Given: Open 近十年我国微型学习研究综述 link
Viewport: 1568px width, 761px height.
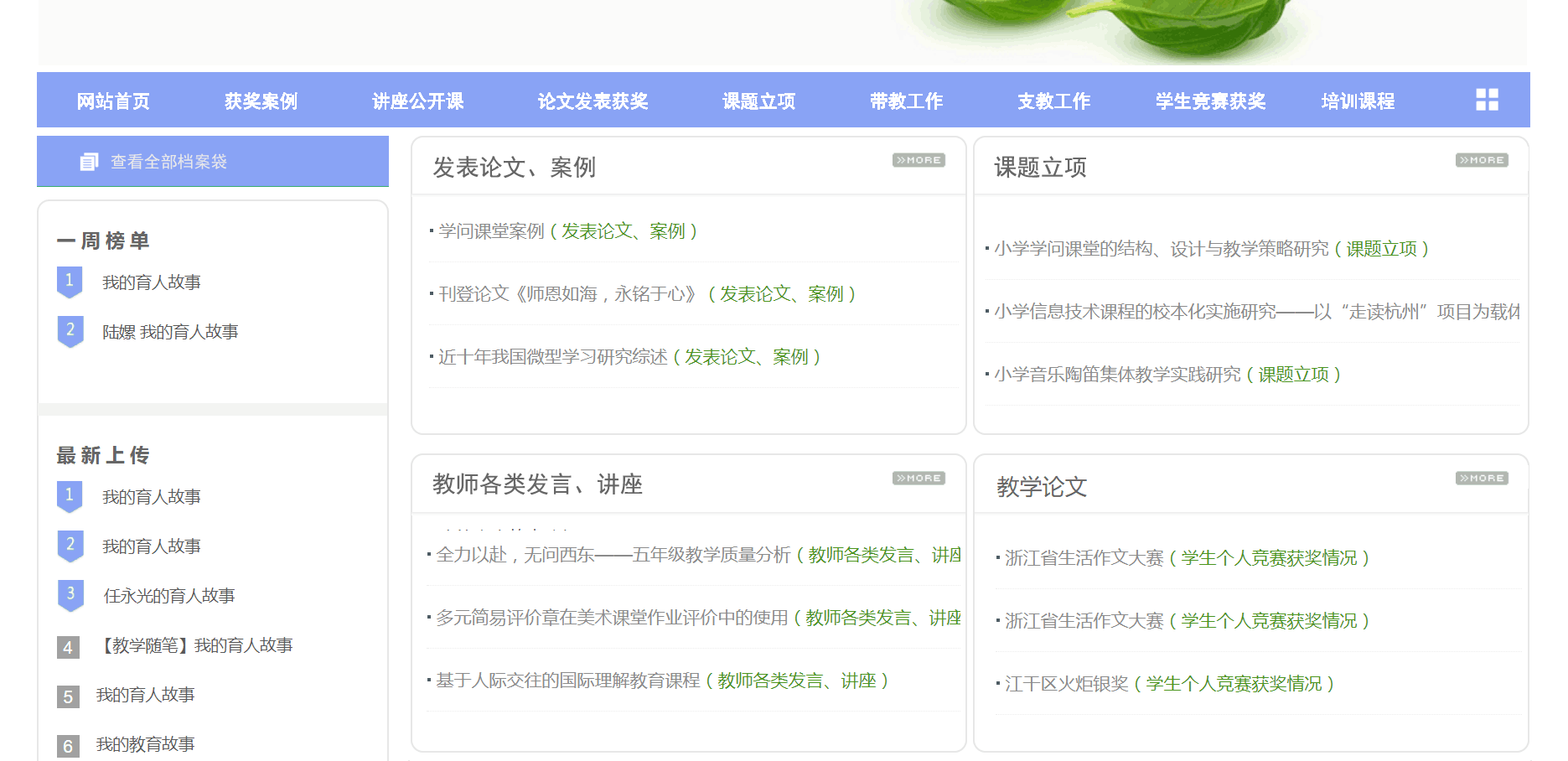Looking at the screenshot, I should [x=552, y=357].
